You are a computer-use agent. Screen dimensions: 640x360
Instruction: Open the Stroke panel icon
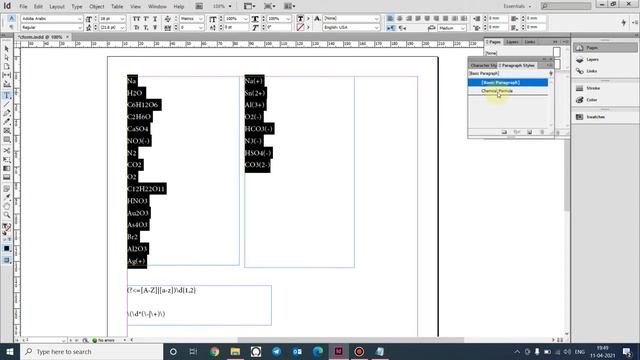point(580,88)
